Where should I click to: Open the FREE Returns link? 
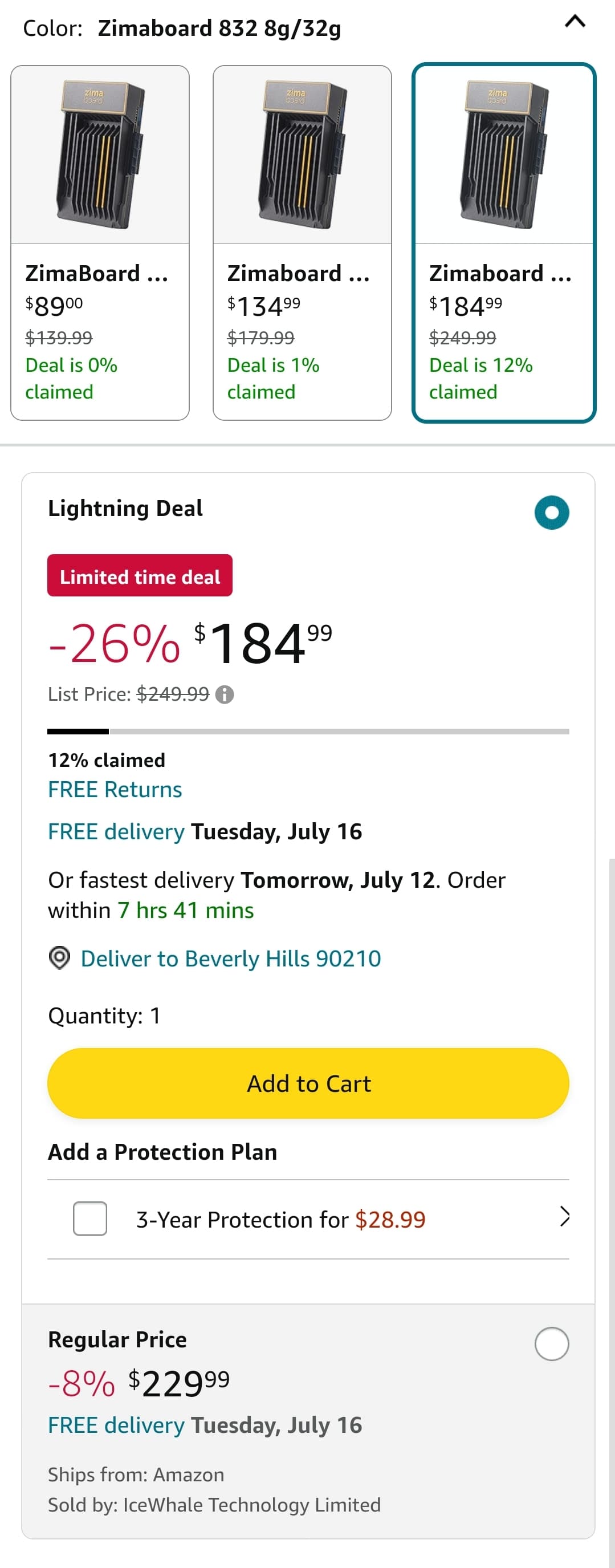pyautogui.click(x=115, y=790)
